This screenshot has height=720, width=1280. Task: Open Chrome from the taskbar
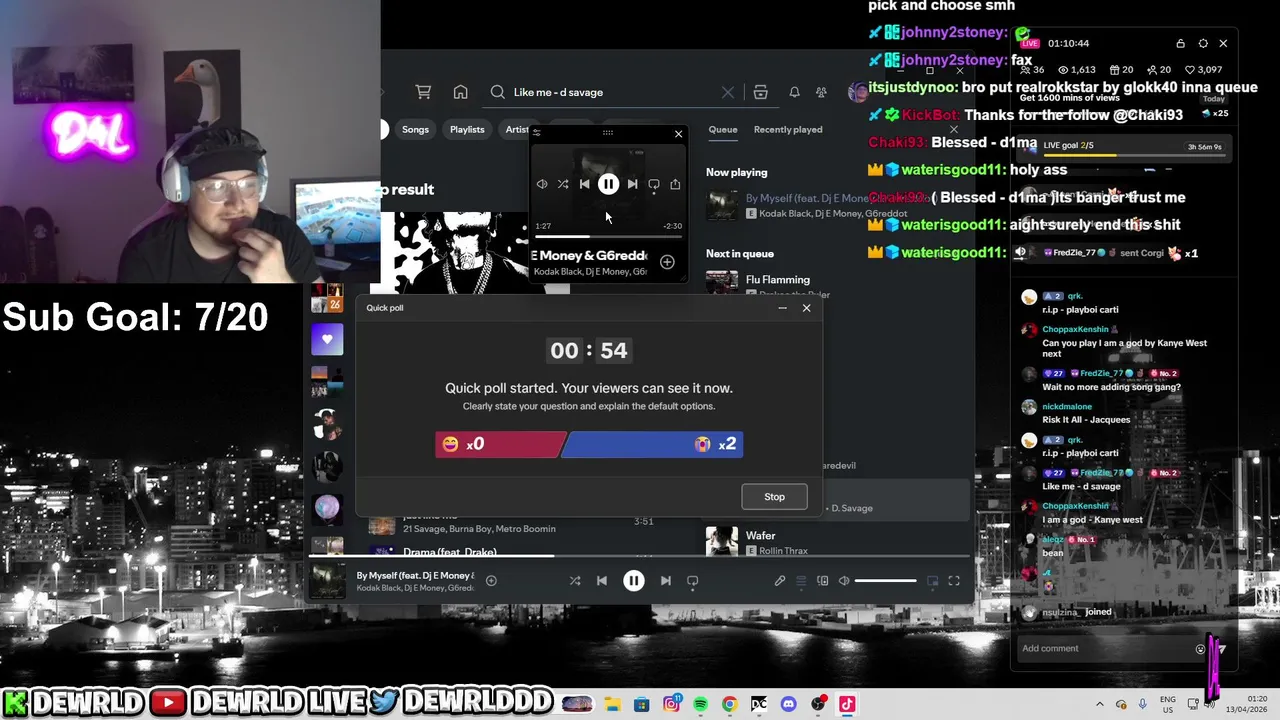coord(729,704)
